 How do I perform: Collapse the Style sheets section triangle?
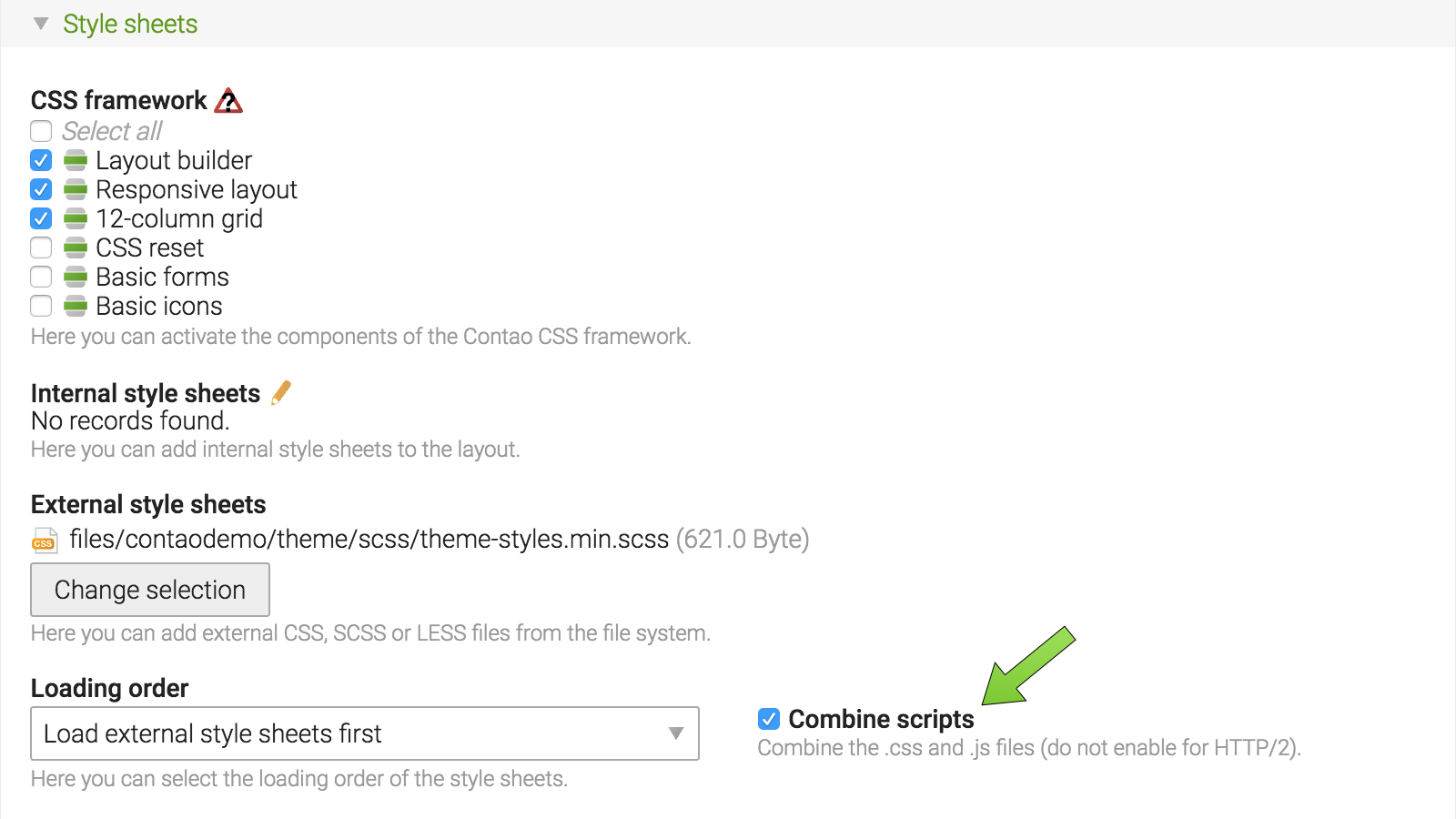click(41, 24)
